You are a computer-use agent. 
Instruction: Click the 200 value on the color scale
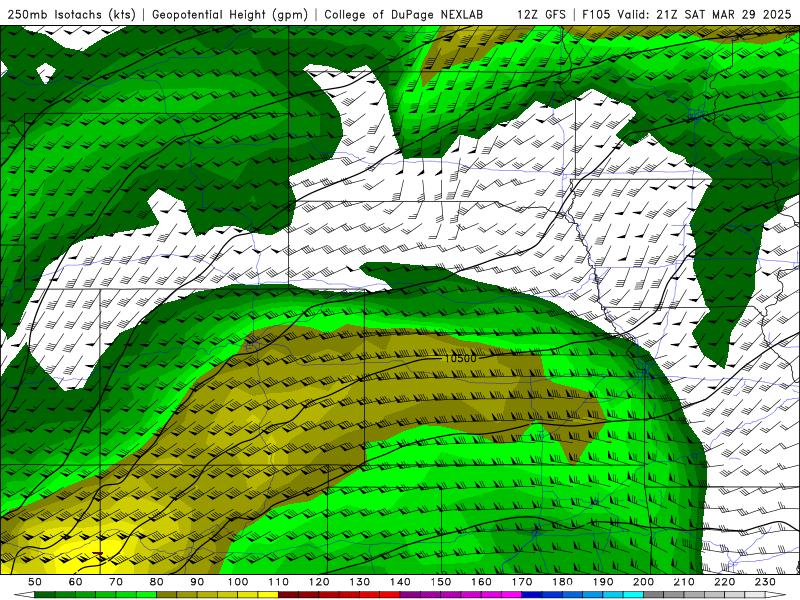[643, 582]
